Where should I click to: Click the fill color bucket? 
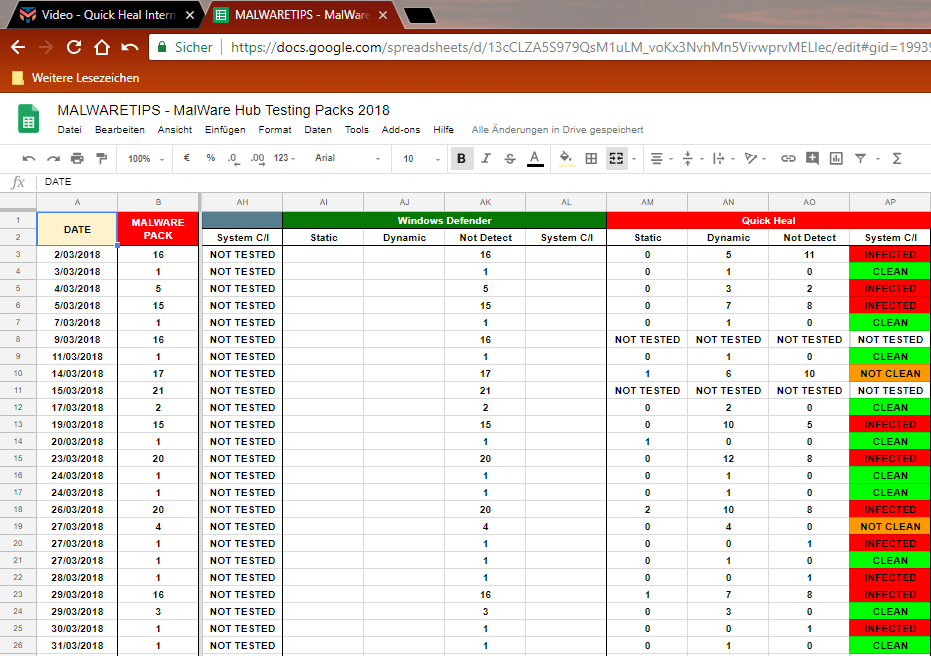(x=565, y=158)
